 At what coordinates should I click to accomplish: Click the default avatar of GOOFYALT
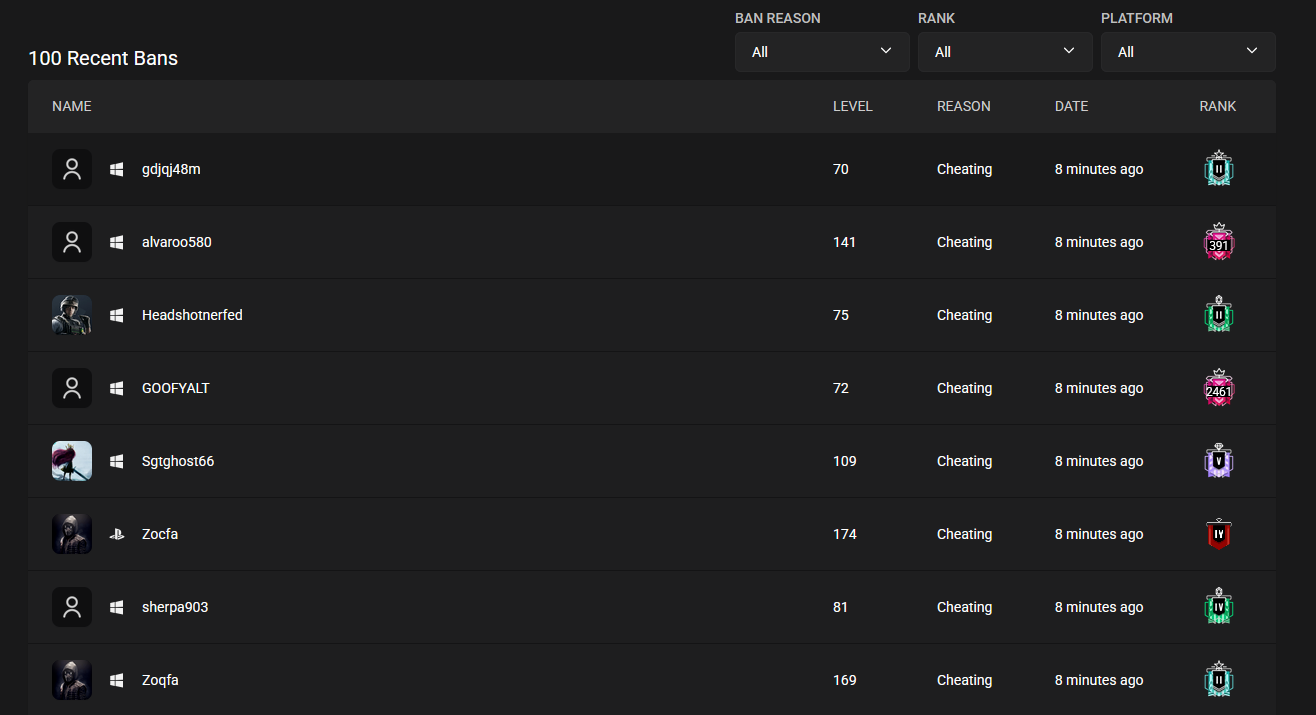point(72,388)
